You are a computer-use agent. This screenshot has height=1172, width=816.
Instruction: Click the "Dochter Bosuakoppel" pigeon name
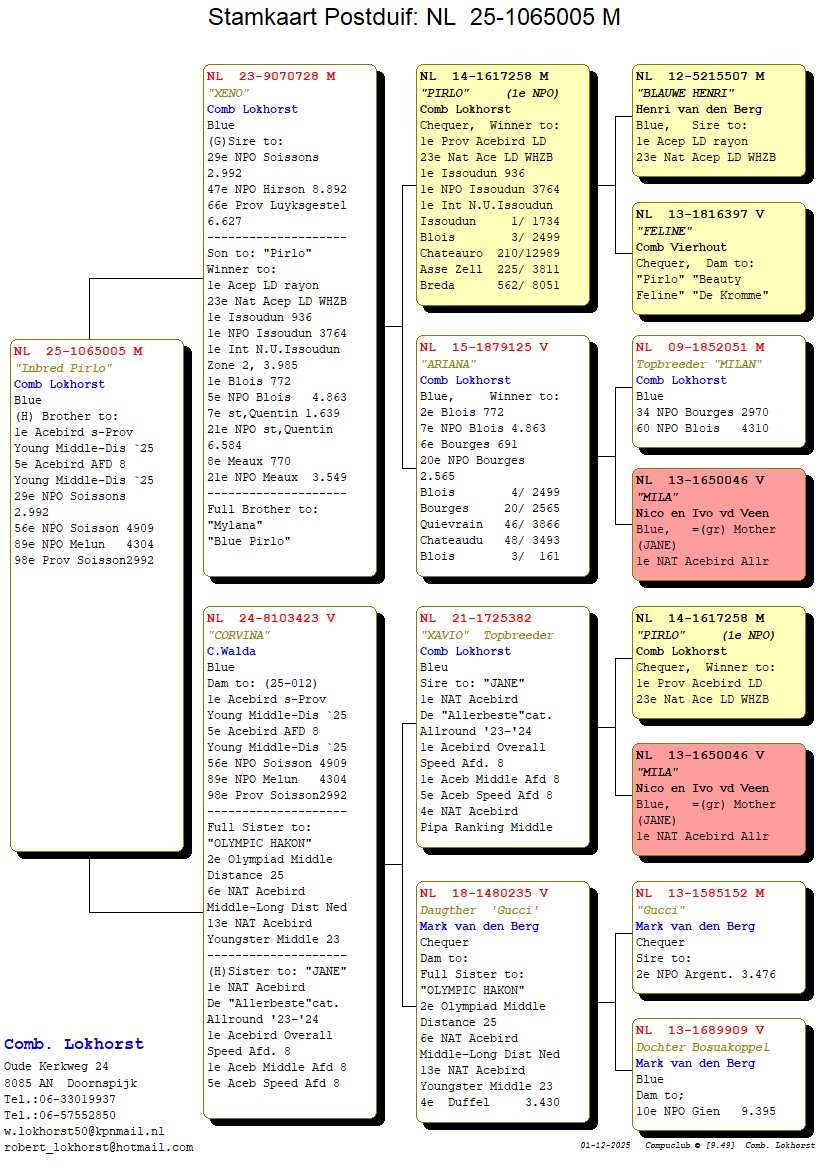tap(703, 1047)
